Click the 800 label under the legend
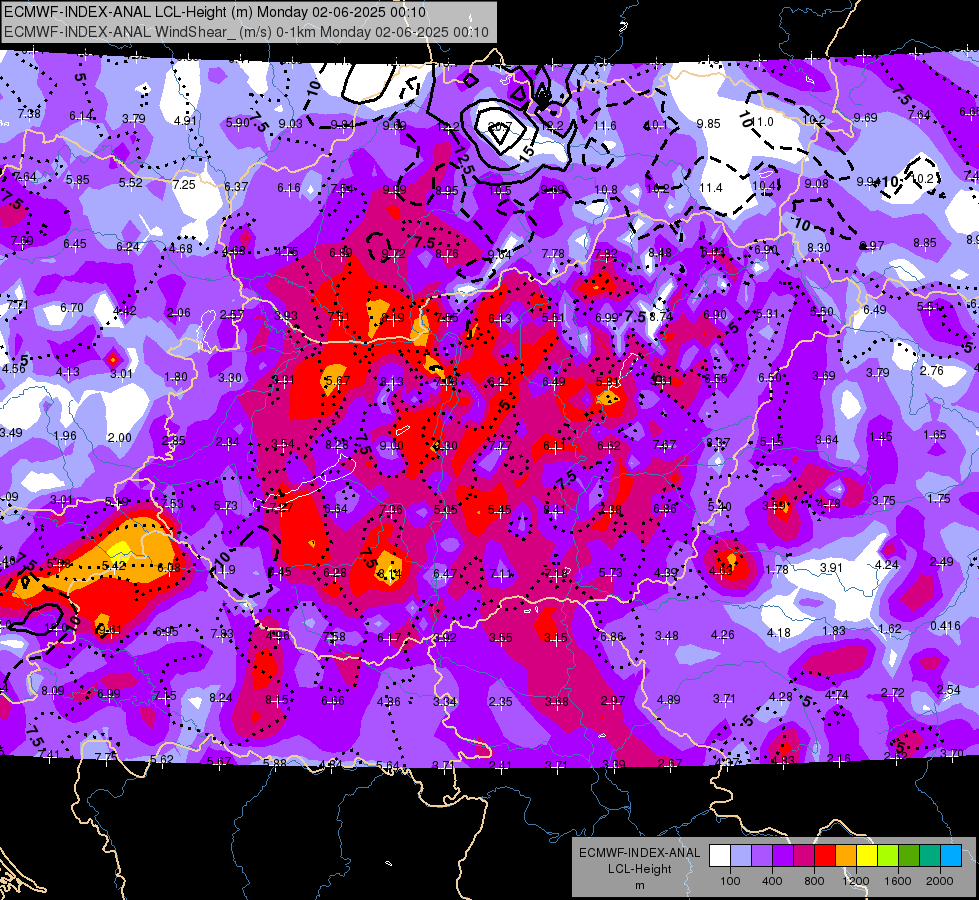This screenshot has width=979, height=900. [x=814, y=881]
